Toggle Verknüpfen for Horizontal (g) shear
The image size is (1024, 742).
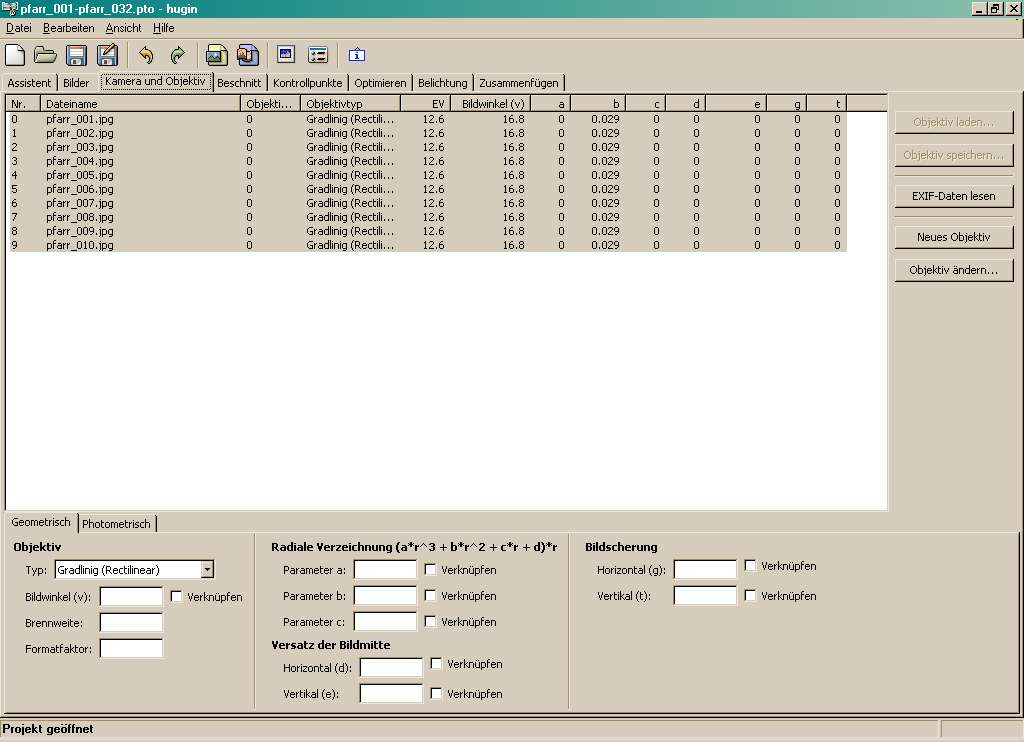[x=750, y=566]
